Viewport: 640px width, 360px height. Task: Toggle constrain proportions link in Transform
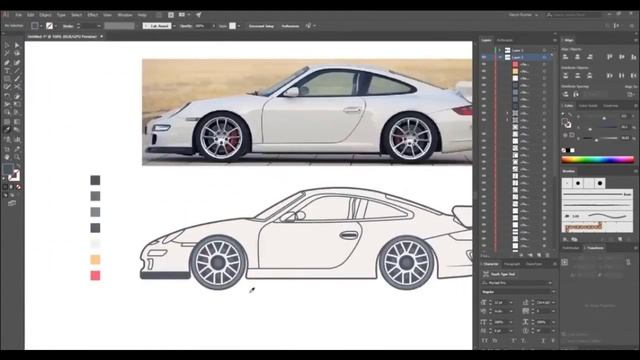628,262
